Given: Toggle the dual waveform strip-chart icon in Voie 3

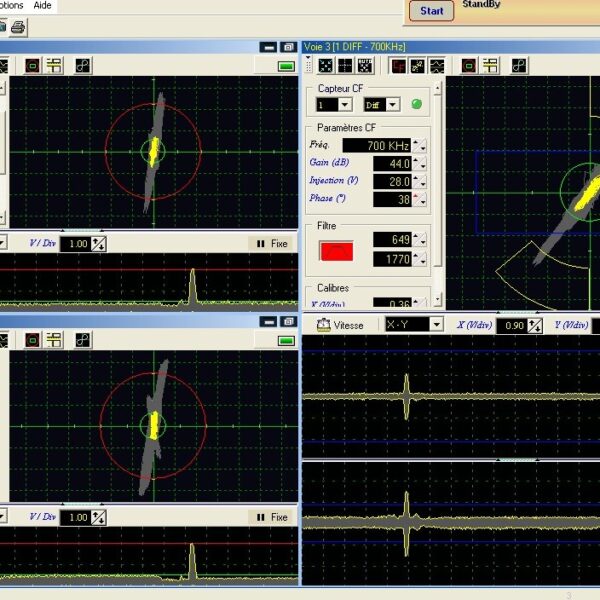Looking at the screenshot, I should (x=437, y=65).
